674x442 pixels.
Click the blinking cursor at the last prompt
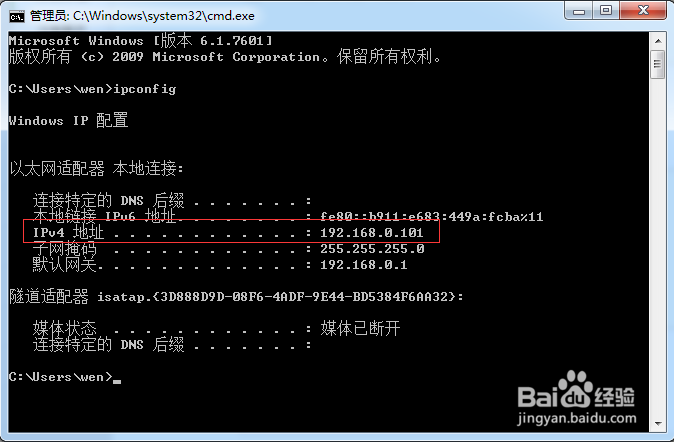(117, 381)
